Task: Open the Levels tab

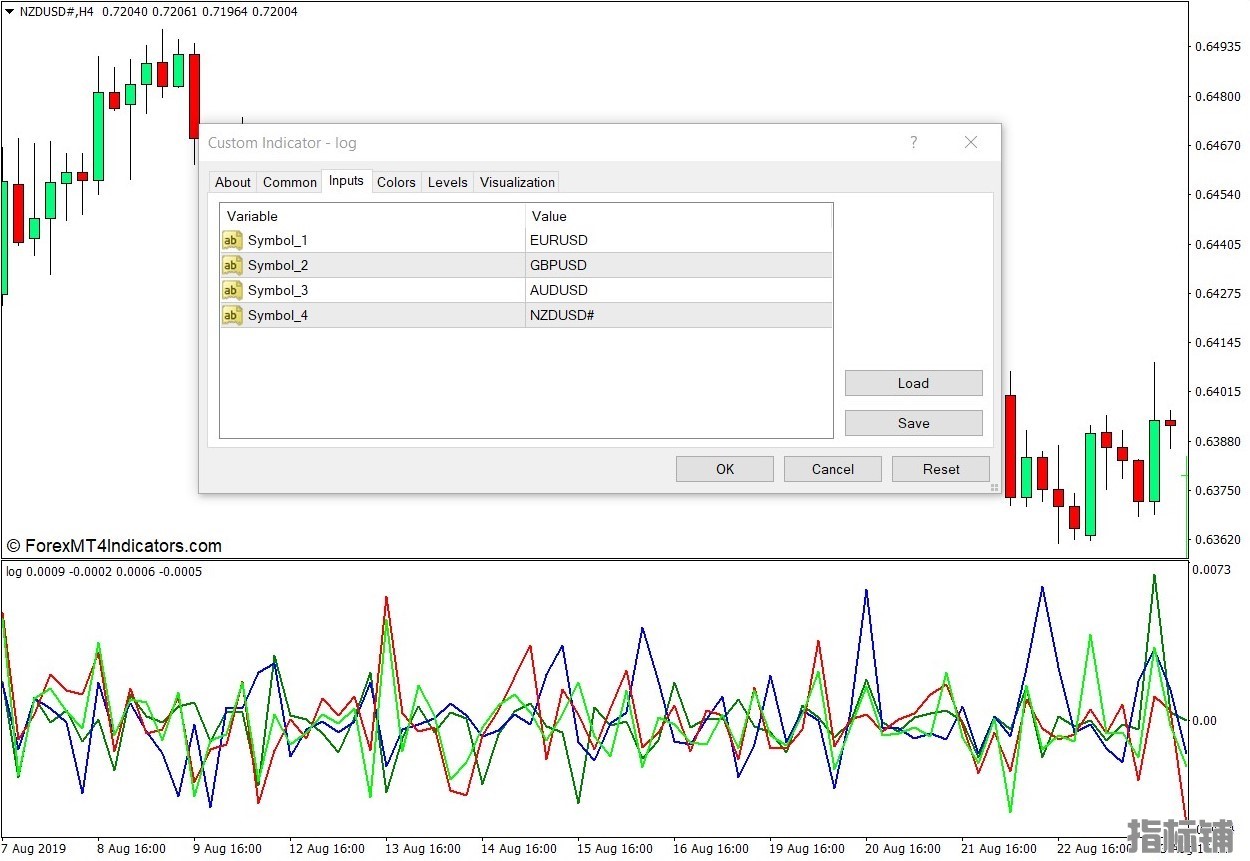Action: [x=447, y=182]
